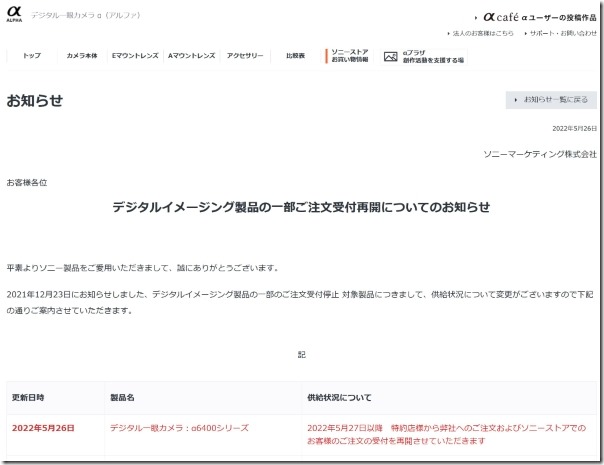Click the red 2022年5月26日 table cell
Screen dimensions: 604x465
click(x=43, y=428)
